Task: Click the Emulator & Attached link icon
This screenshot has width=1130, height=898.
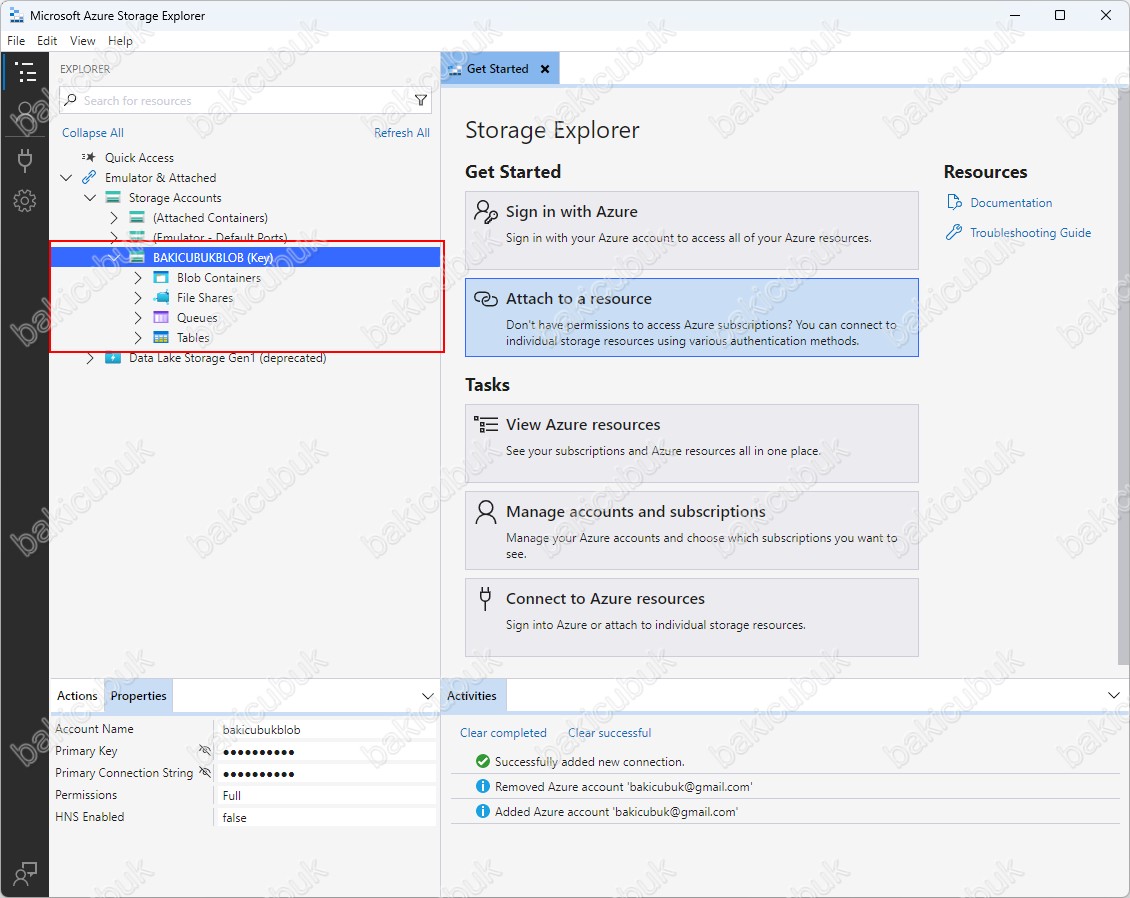Action: point(89,177)
